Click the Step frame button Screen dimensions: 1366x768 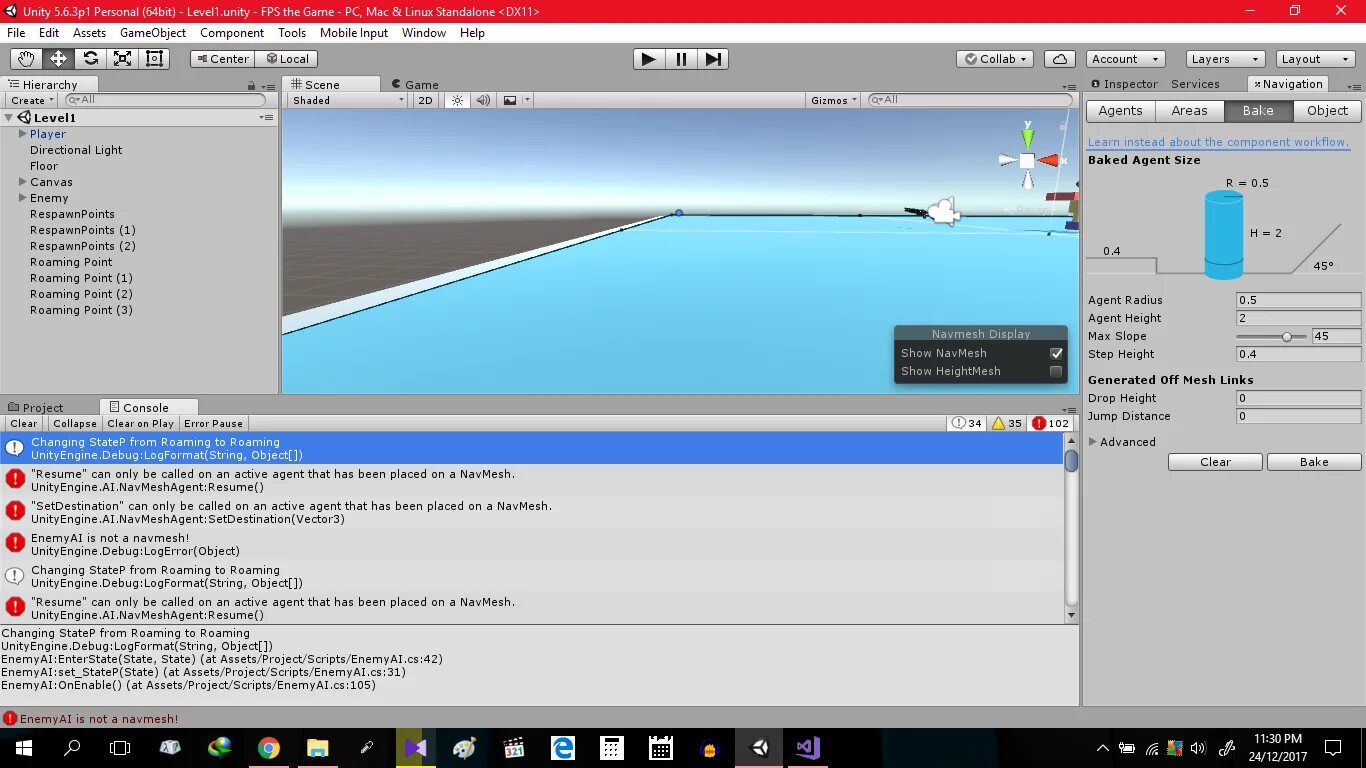[713, 59]
